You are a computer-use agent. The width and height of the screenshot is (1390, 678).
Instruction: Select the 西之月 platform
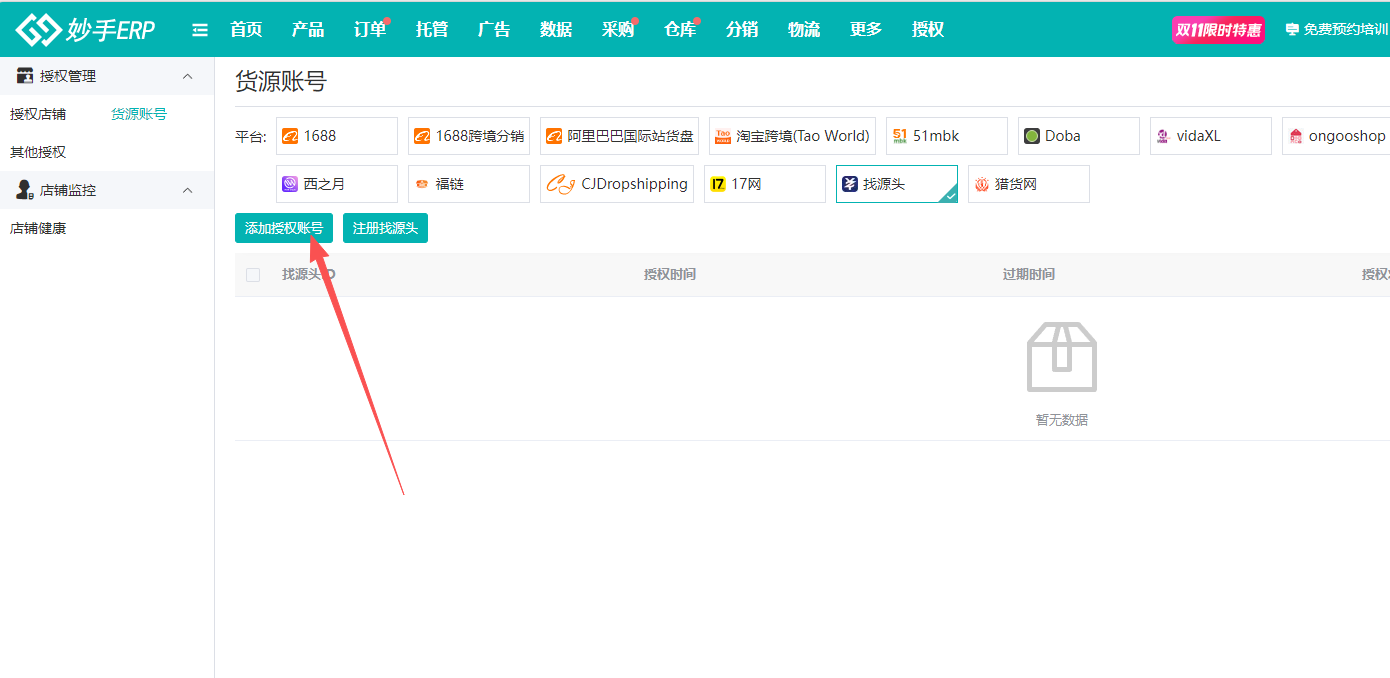pyautogui.click(x=337, y=184)
